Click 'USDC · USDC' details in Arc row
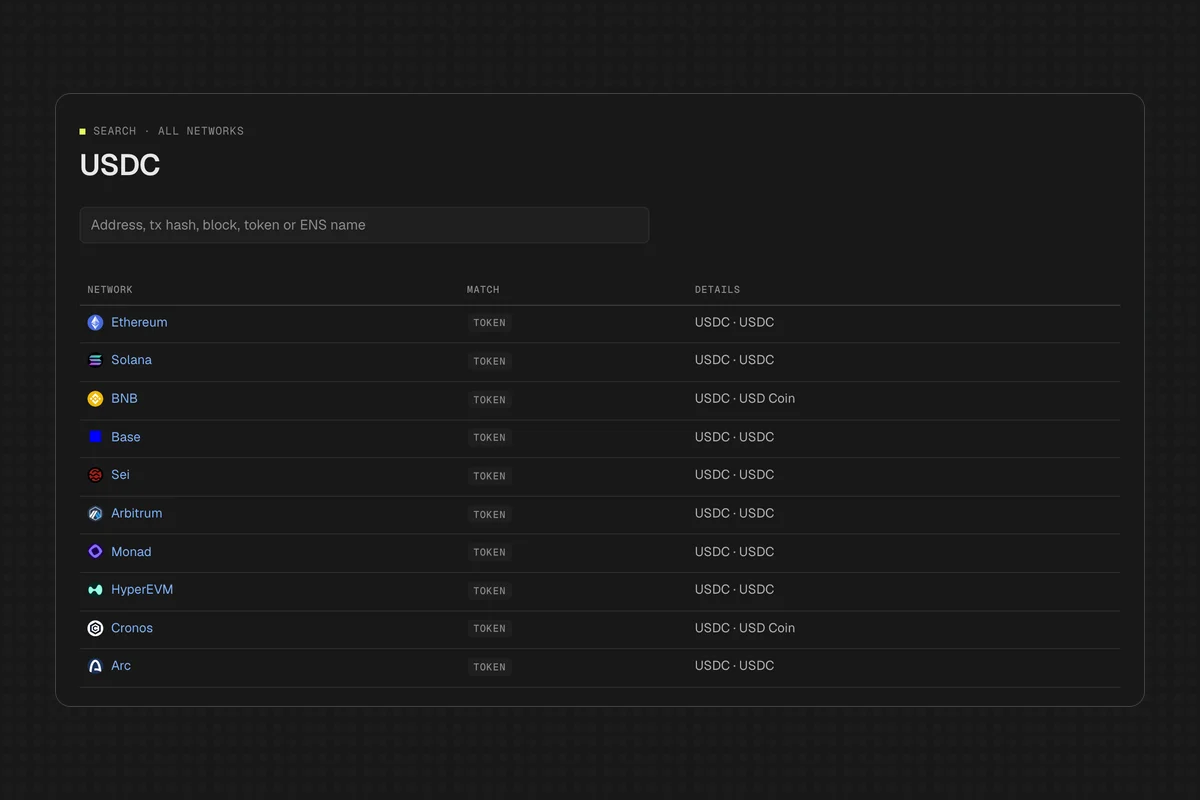Image resolution: width=1200 pixels, height=800 pixels. [735, 666]
